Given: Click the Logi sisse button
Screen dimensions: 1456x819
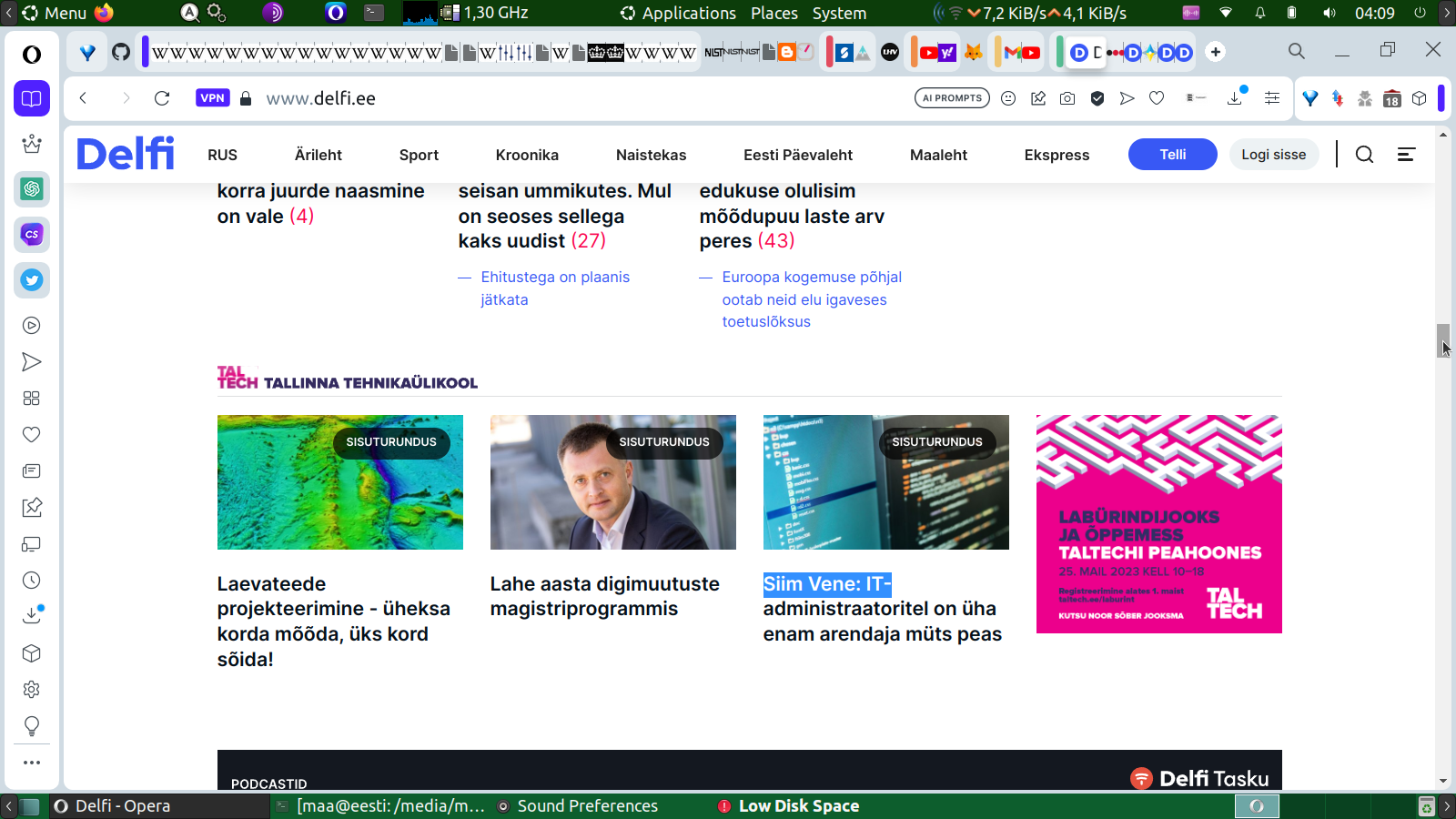Looking at the screenshot, I should [1274, 155].
